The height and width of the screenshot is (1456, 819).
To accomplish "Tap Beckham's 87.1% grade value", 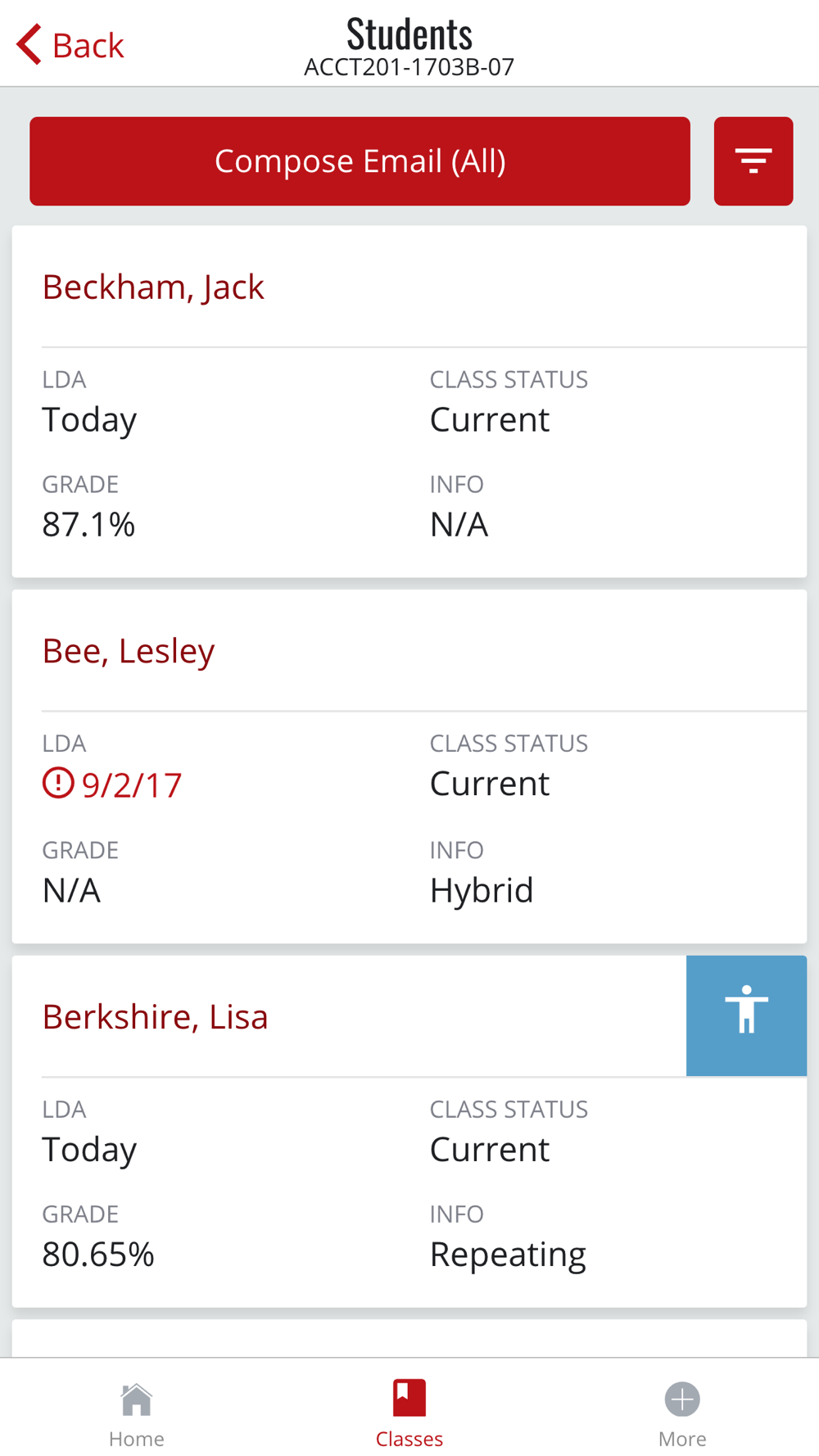I will (x=88, y=525).
